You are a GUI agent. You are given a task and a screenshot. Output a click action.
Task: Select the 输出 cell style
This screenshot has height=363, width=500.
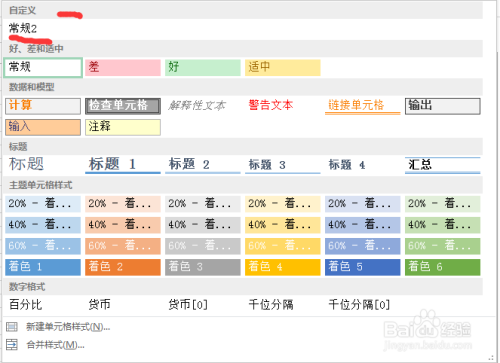[443, 106]
